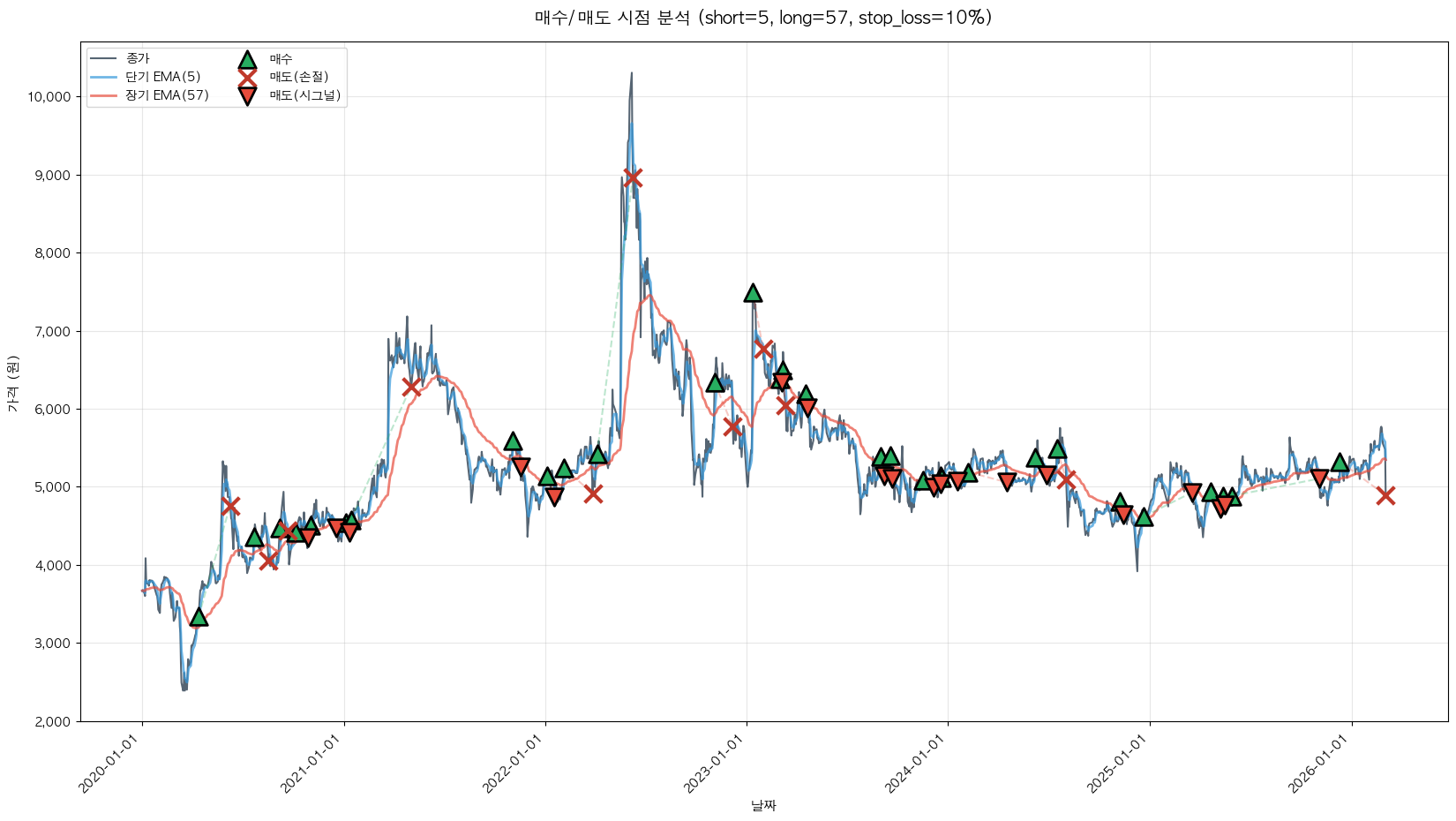This screenshot has height=821, width=1456.
Task: Click the 매도(시그널) down-triangle legend icon
Action: [247, 96]
